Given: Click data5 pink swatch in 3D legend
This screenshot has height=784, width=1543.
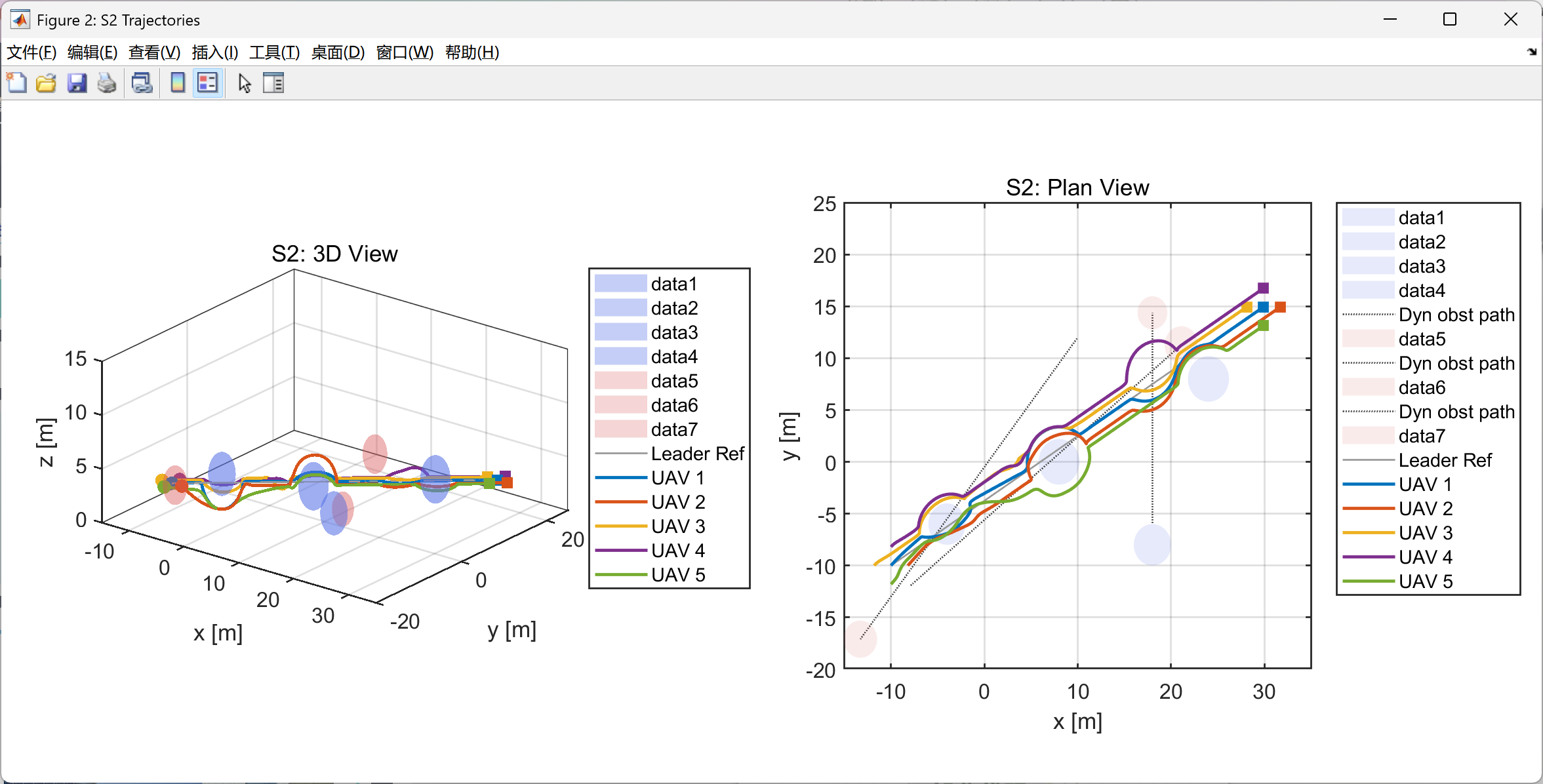Looking at the screenshot, I should coord(620,381).
